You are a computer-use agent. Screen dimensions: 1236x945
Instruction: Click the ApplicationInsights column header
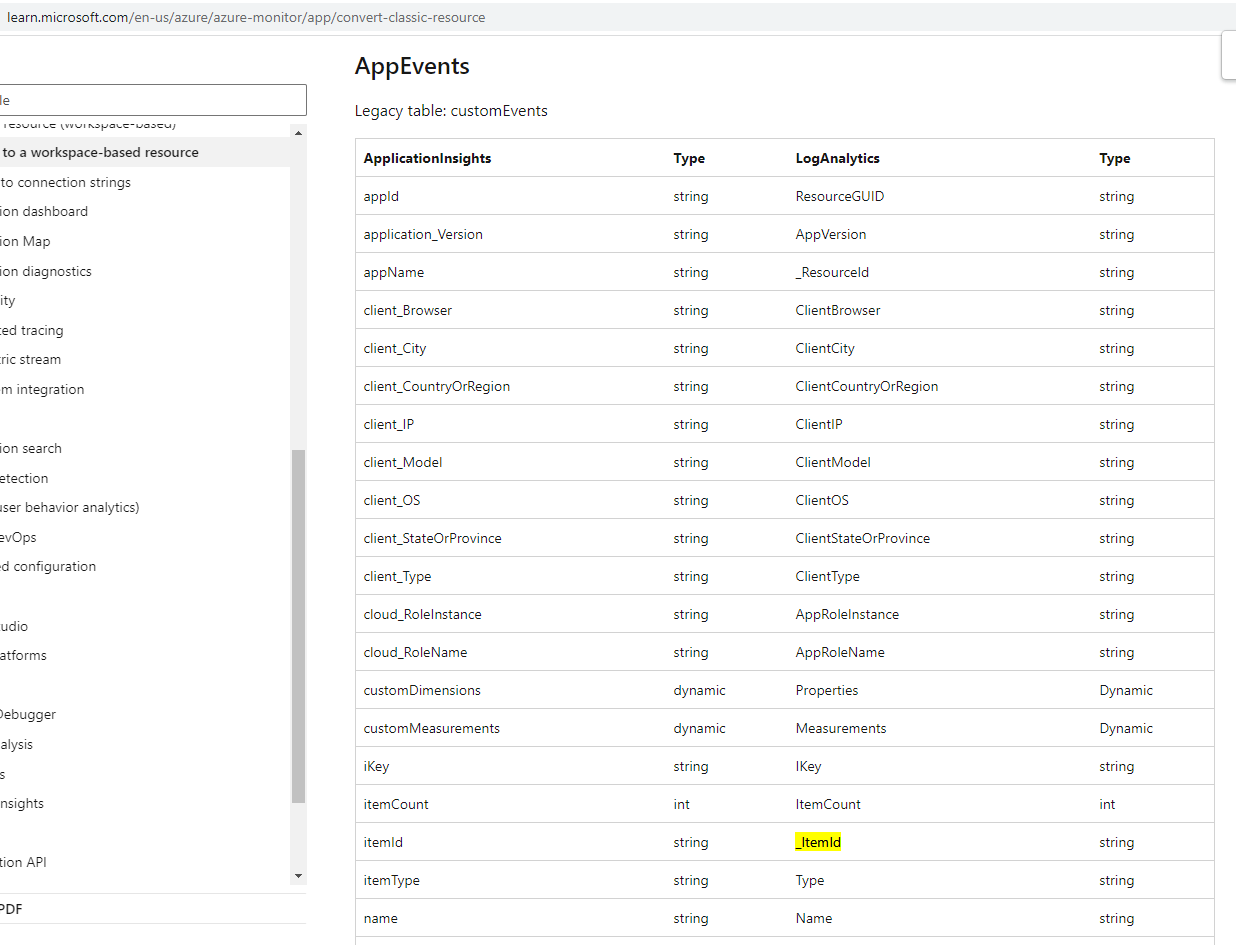[428, 158]
